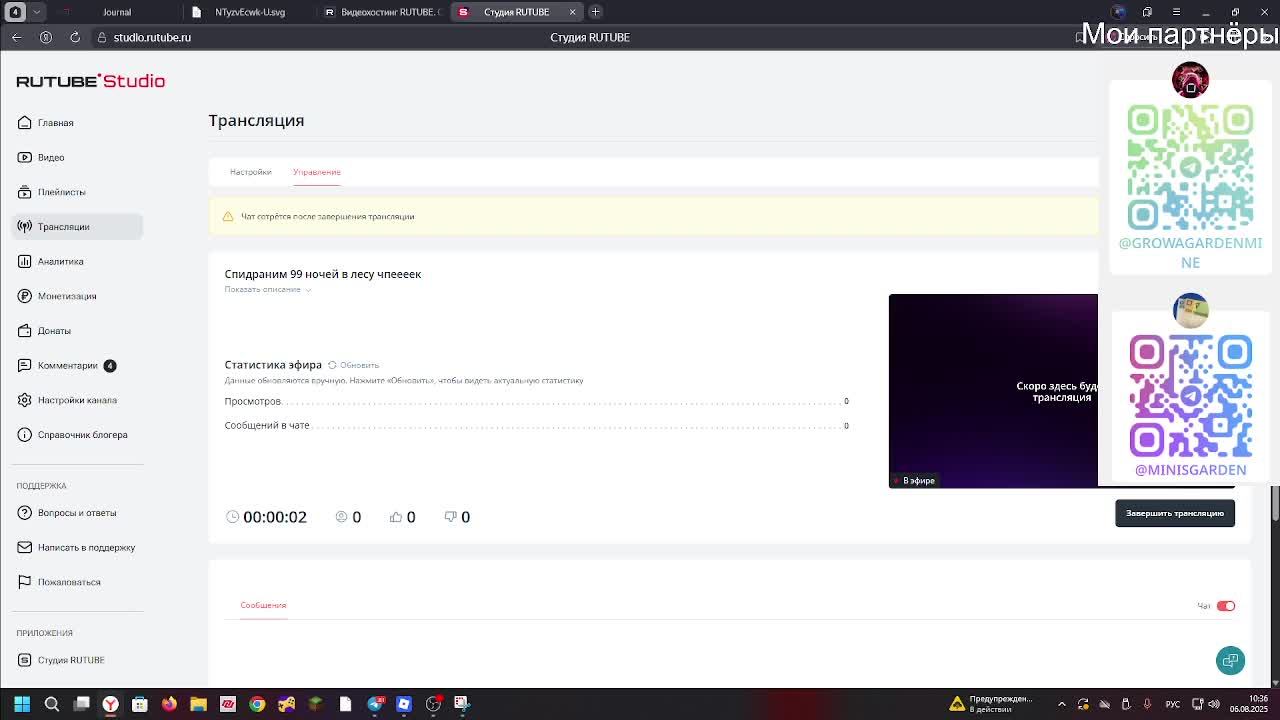Click the address bar with studio.rutube.ru

tap(152, 37)
